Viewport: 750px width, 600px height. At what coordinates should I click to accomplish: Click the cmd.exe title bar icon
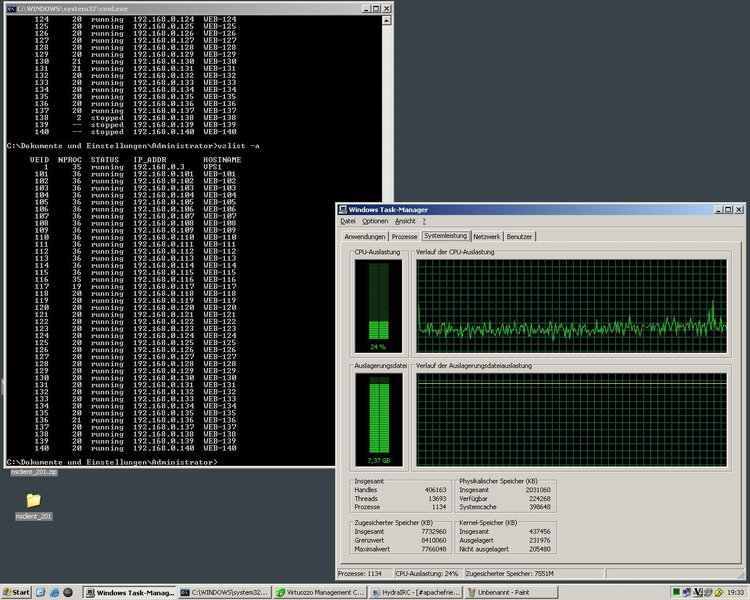pyautogui.click(x=7, y=7)
